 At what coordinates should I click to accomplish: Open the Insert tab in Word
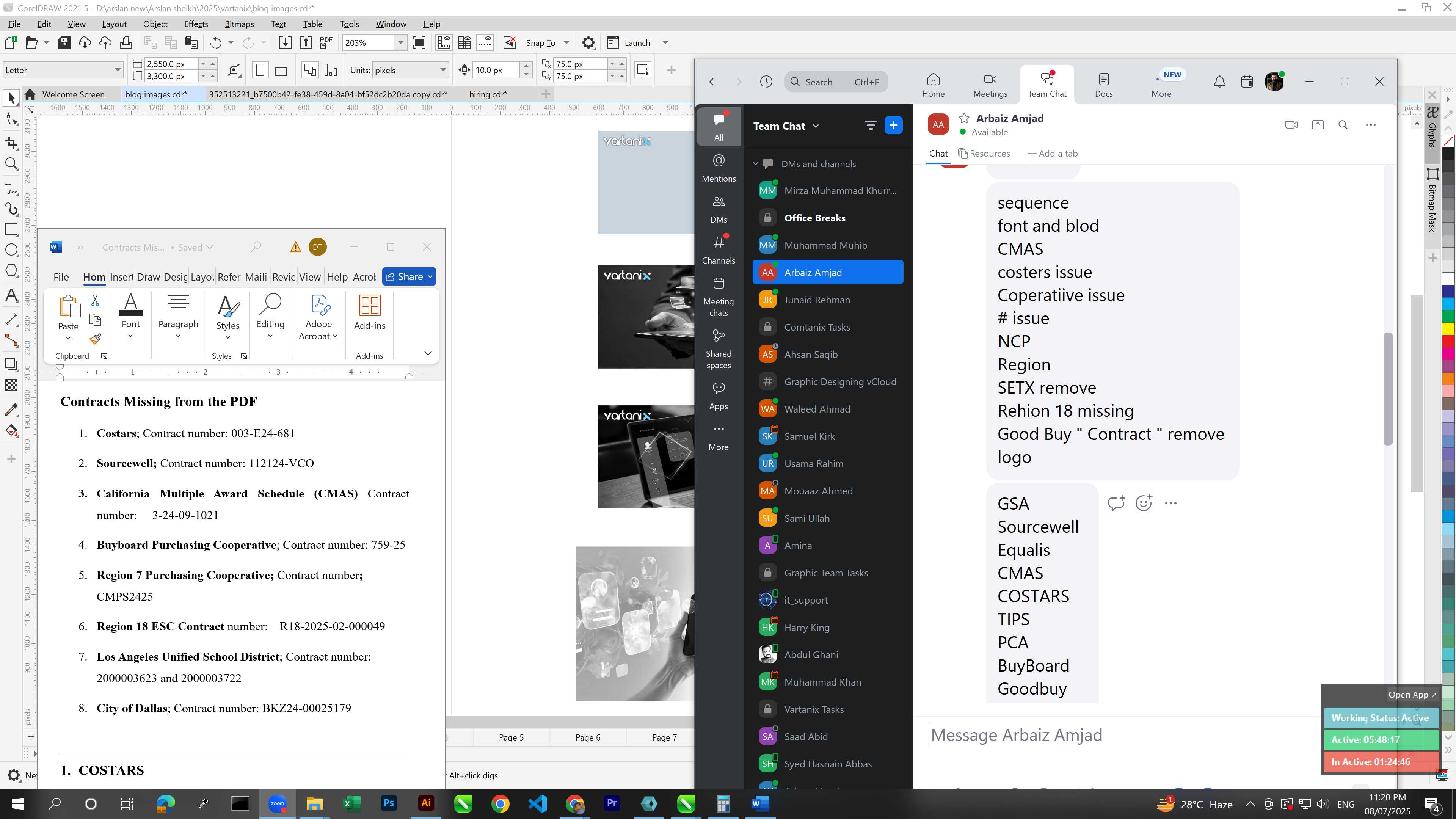coord(121,277)
